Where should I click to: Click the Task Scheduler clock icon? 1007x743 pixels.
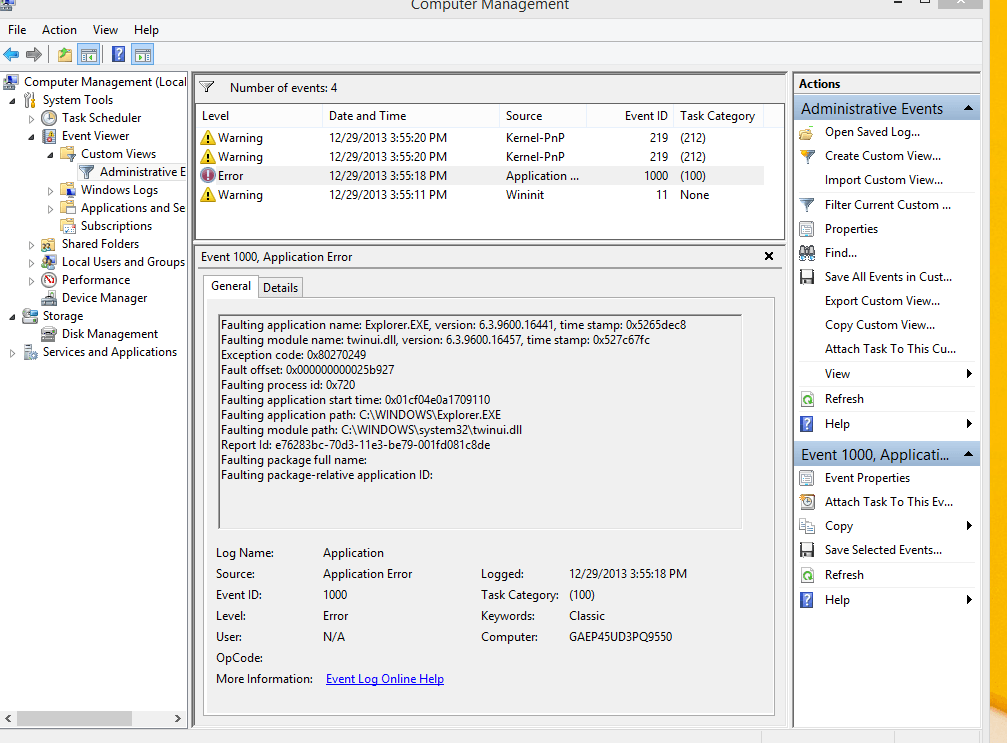[x=49, y=118]
